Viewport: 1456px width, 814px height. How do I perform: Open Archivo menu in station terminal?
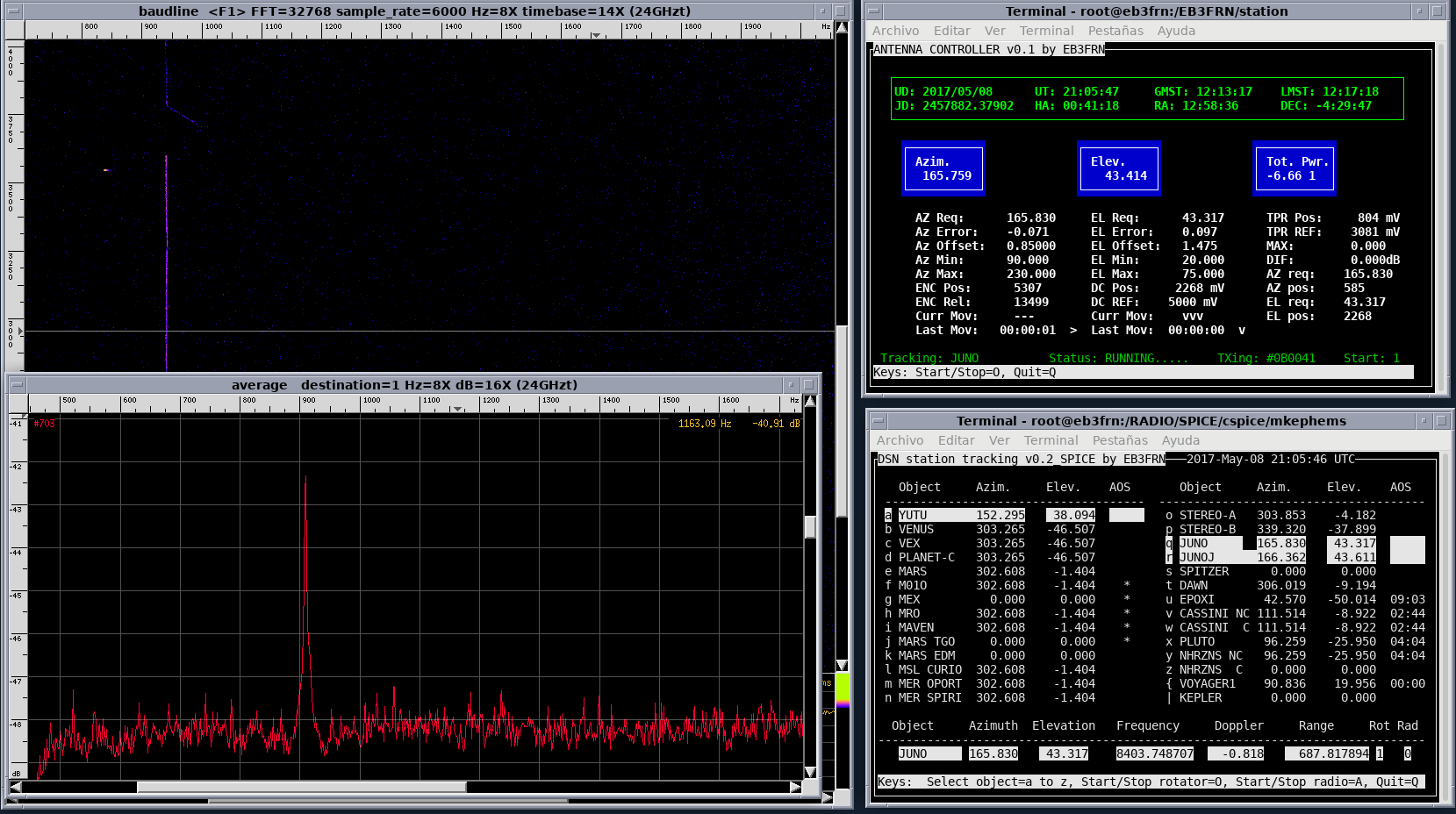pos(895,31)
